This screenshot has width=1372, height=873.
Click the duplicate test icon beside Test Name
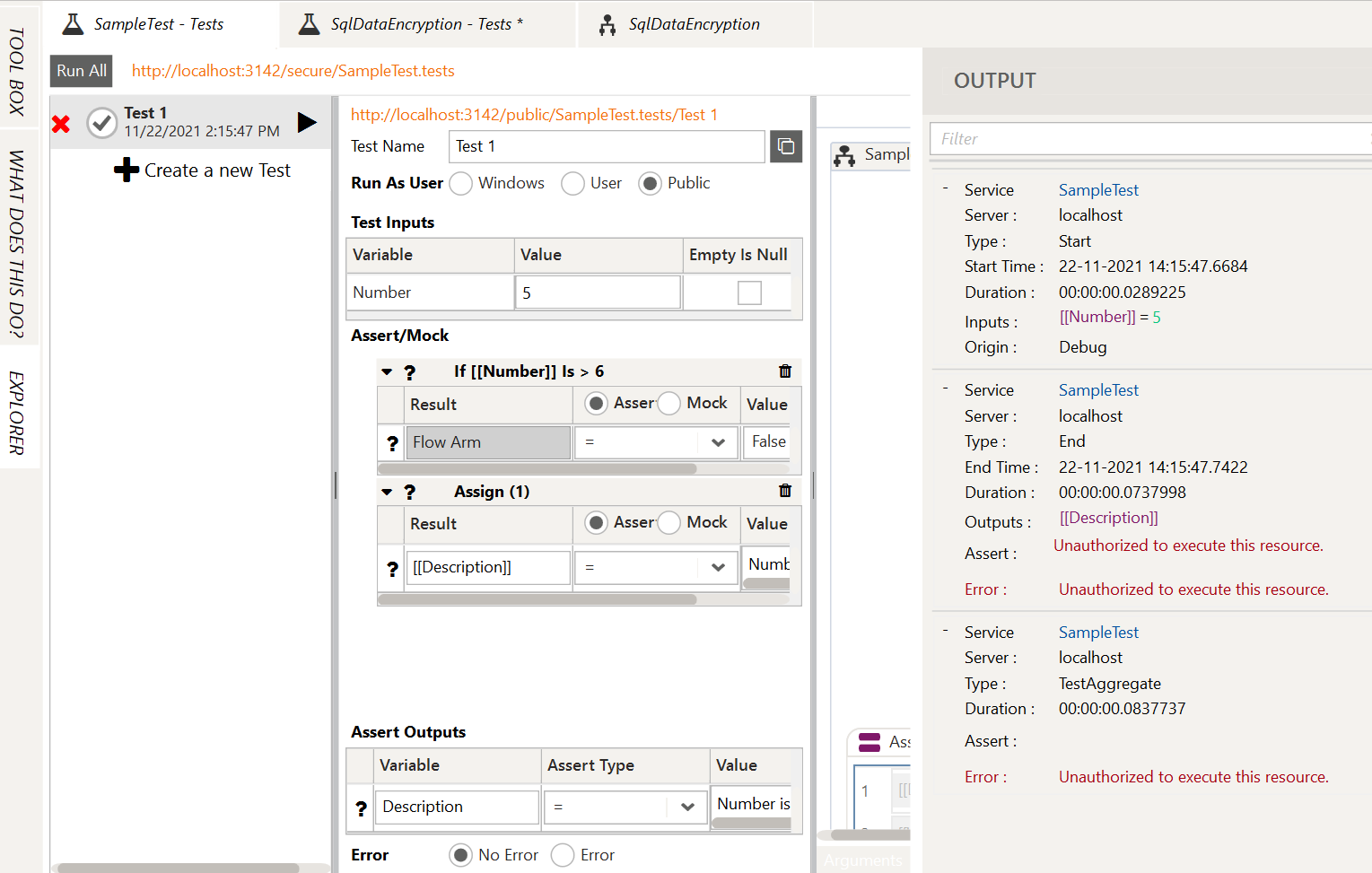click(x=786, y=146)
